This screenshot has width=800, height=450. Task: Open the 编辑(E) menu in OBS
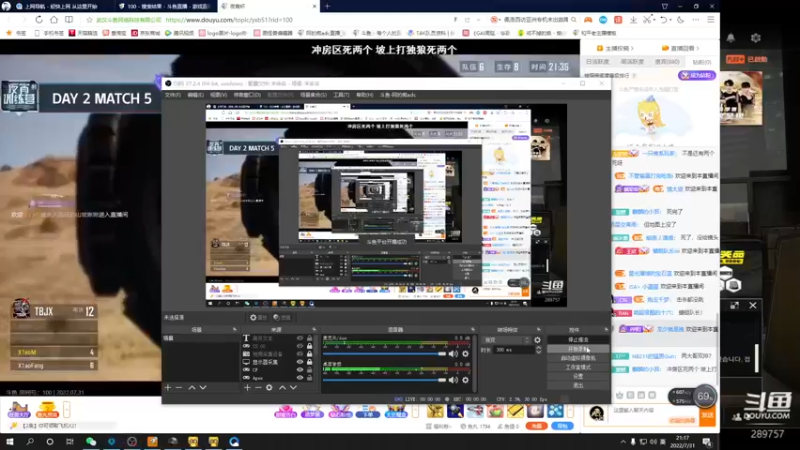[195, 95]
